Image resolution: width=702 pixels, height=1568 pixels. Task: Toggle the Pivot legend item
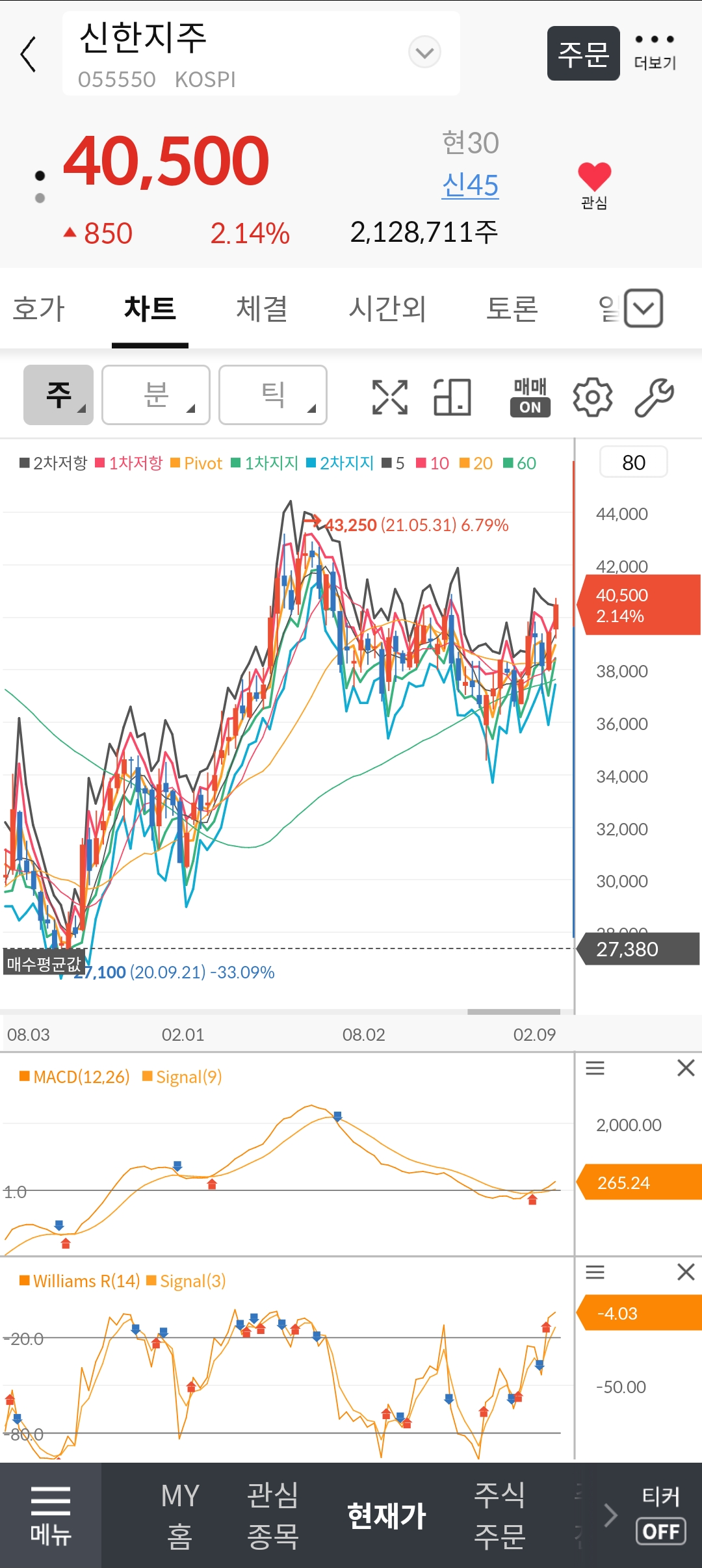[x=196, y=463]
